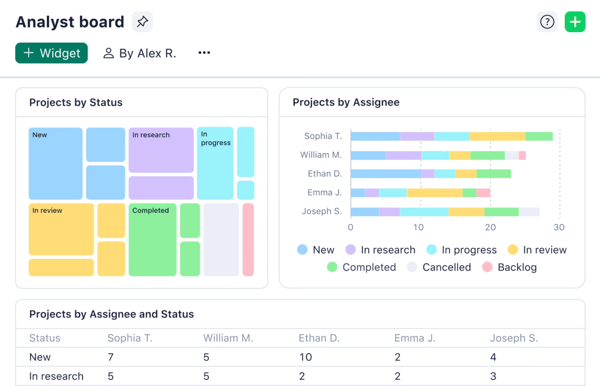600x386 pixels.
Task: Click the Status column header
Action: [x=45, y=338]
